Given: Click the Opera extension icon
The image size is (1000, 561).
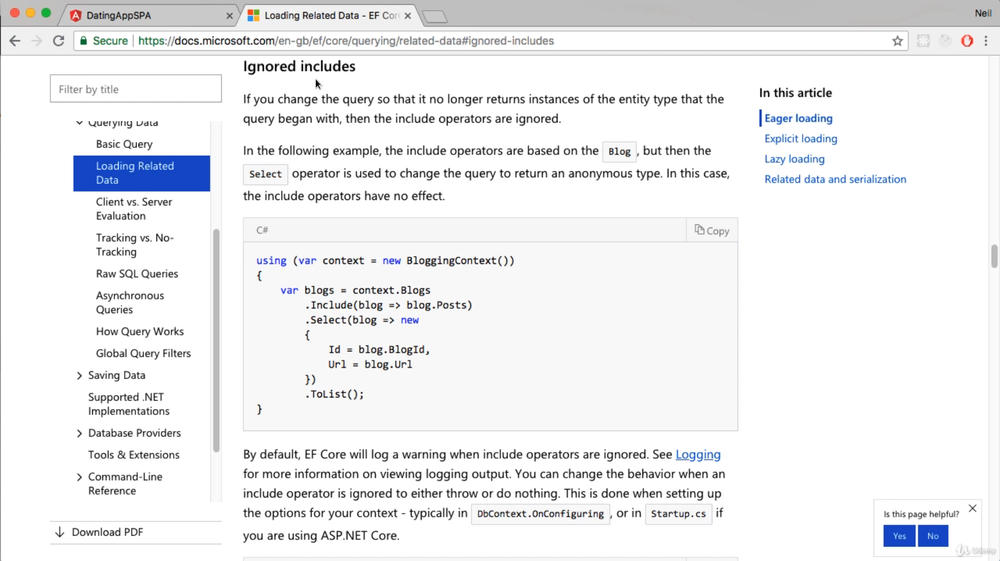Looking at the screenshot, I should pyautogui.click(x=967, y=41).
